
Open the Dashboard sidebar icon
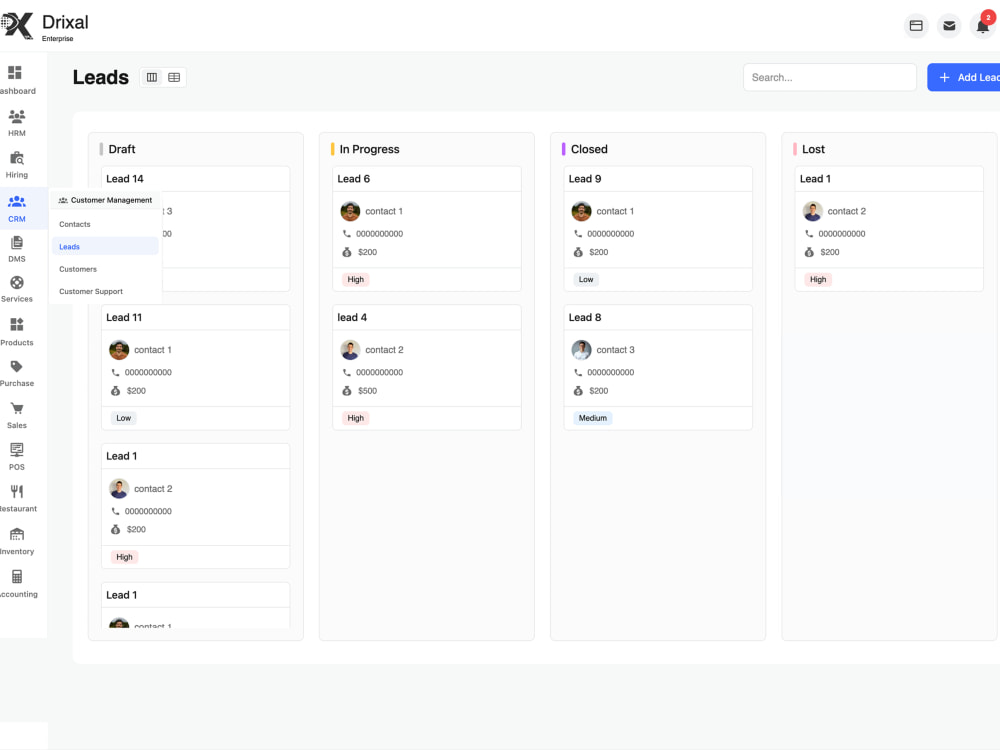click(15, 73)
